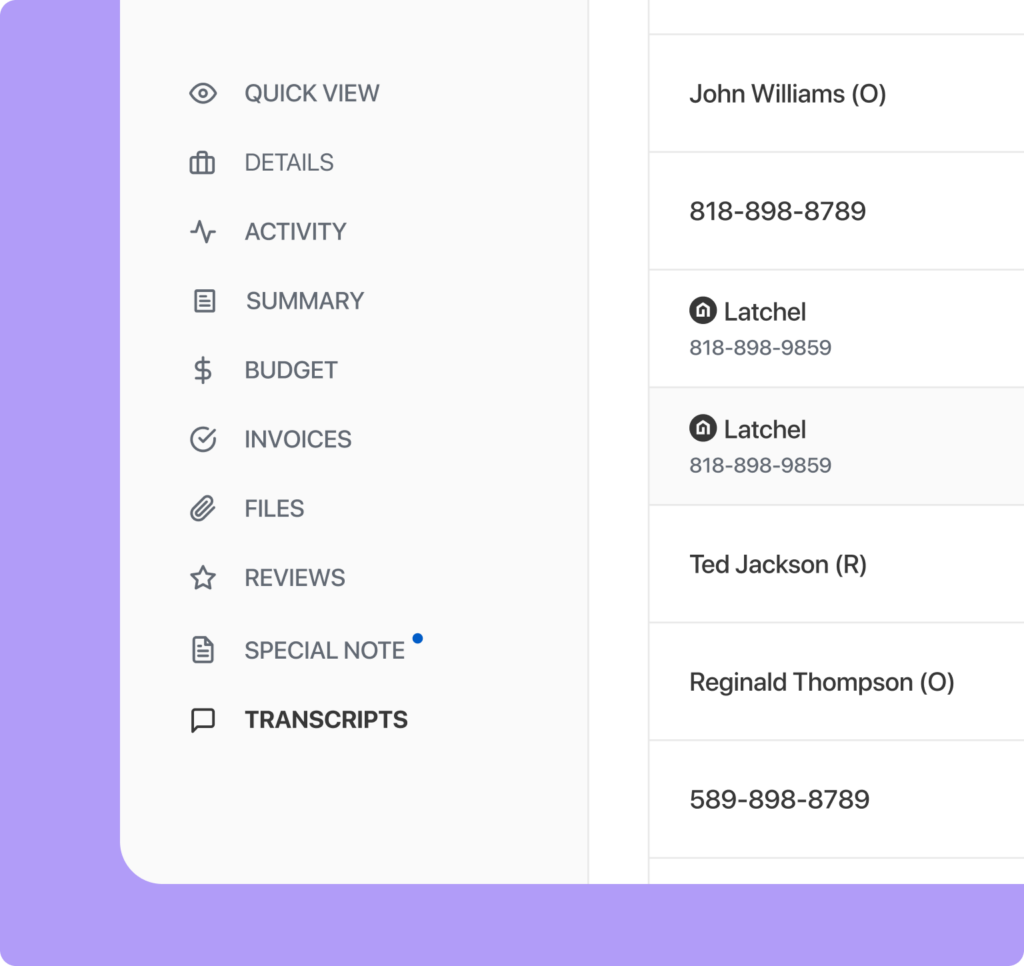Switch to the Transcripts section
The width and height of the screenshot is (1024, 966).
pos(324,719)
